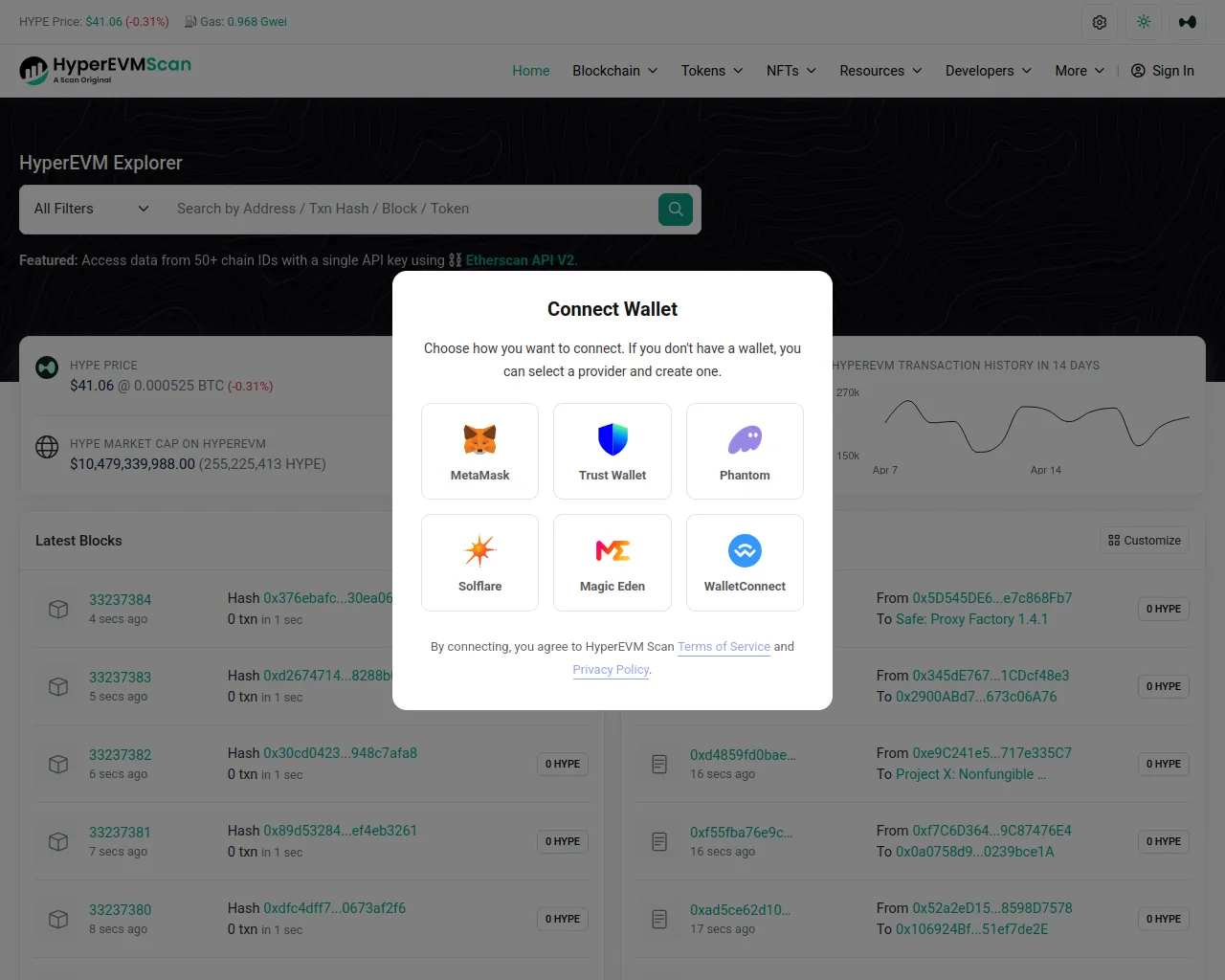
Task: Expand the More menu
Action: [x=1080, y=71]
